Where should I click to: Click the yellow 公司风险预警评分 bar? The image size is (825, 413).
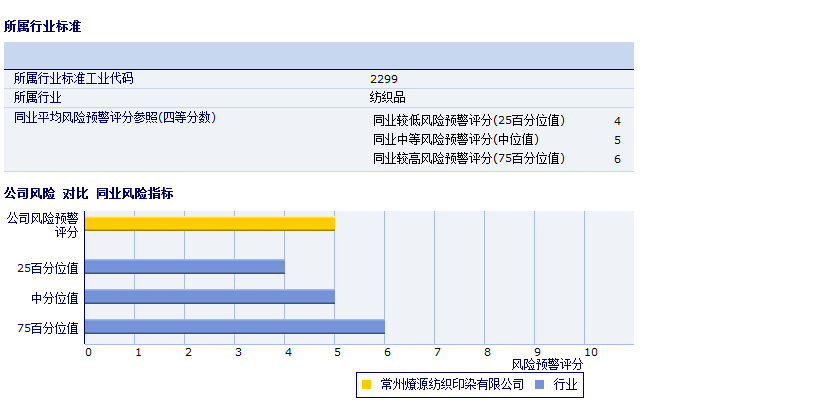(209, 224)
